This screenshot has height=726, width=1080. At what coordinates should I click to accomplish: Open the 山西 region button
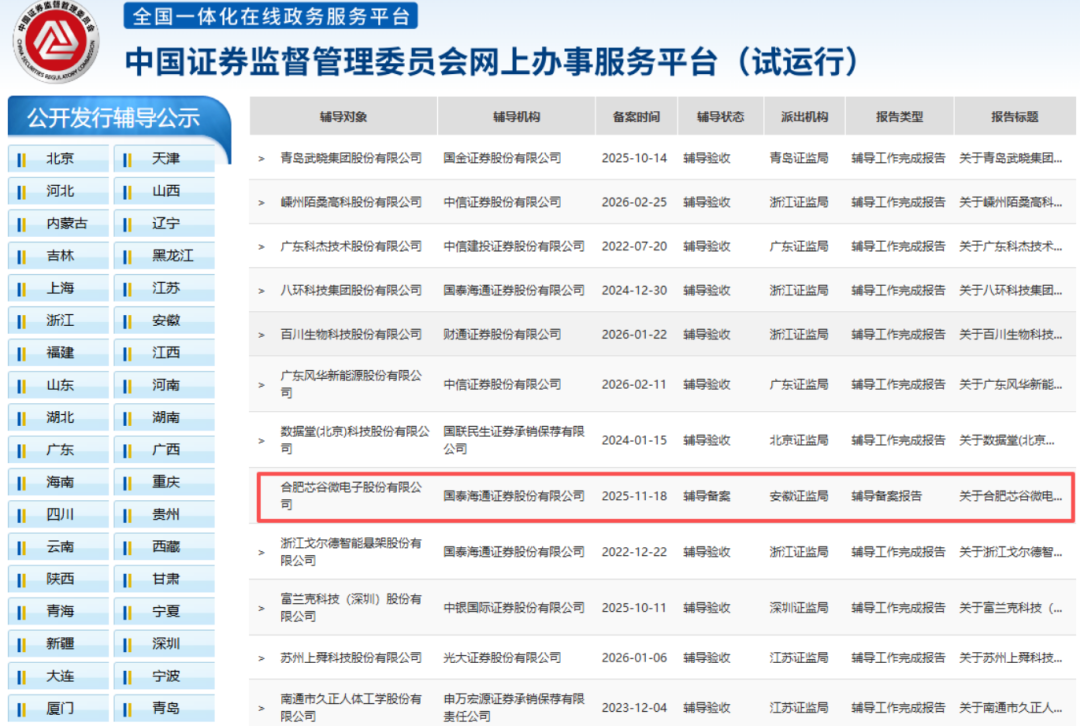[165, 191]
